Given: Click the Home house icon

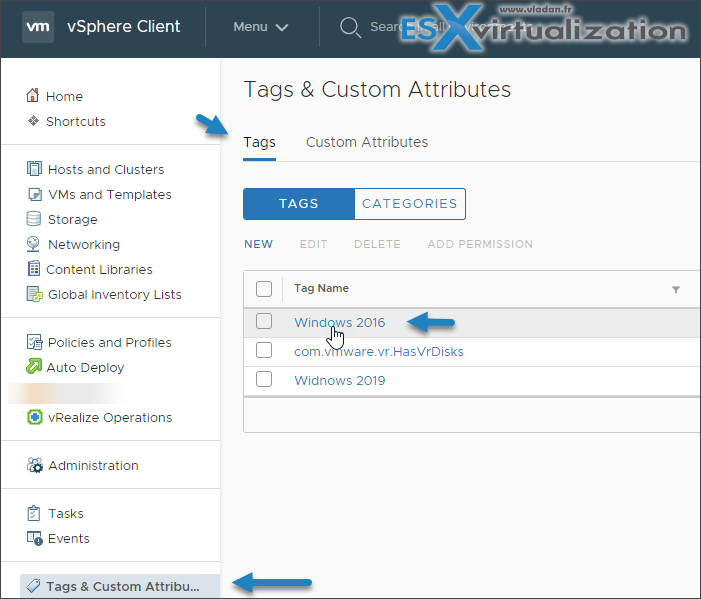Looking at the screenshot, I should [x=33, y=96].
